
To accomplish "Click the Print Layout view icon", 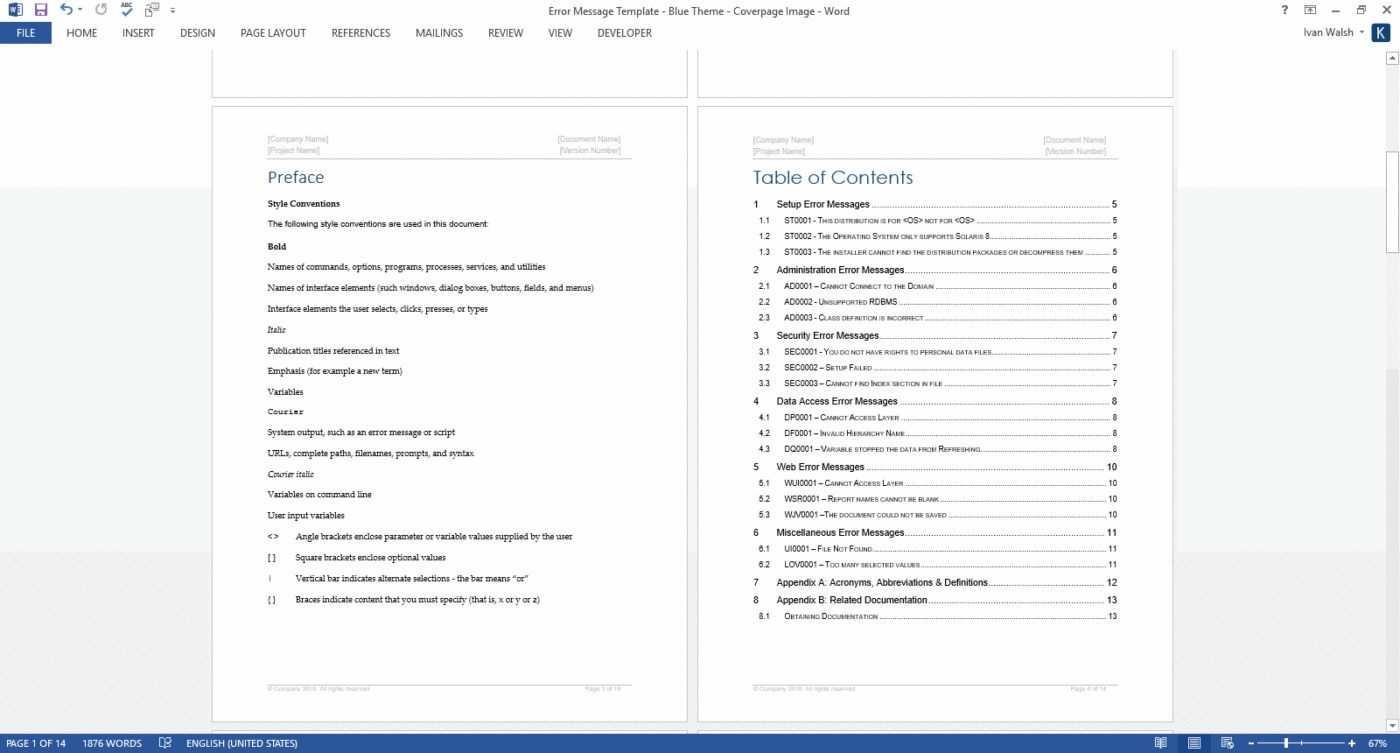I will click(1194, 743).
